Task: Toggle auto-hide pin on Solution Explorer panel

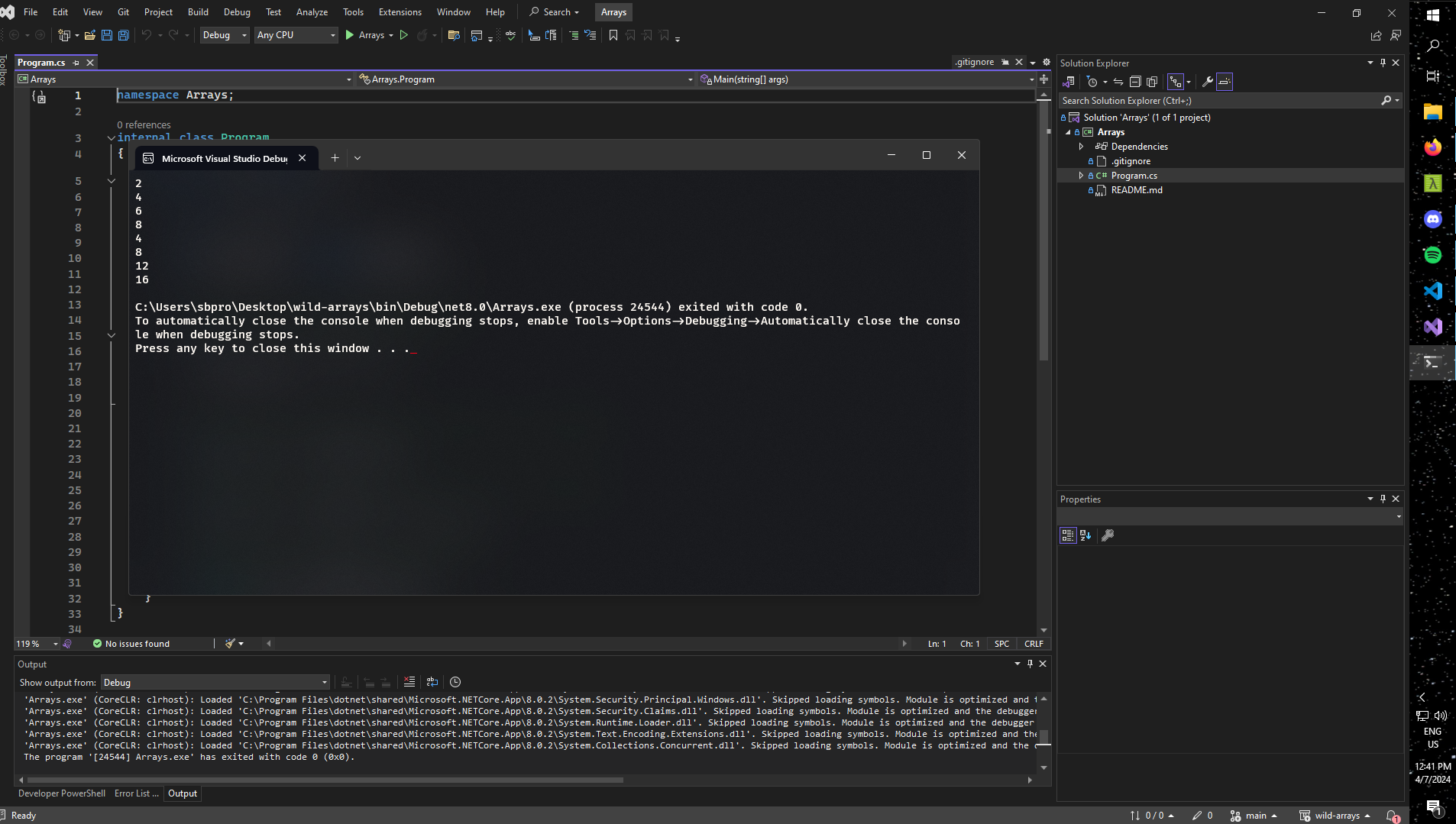Action: coord(1383,63)
